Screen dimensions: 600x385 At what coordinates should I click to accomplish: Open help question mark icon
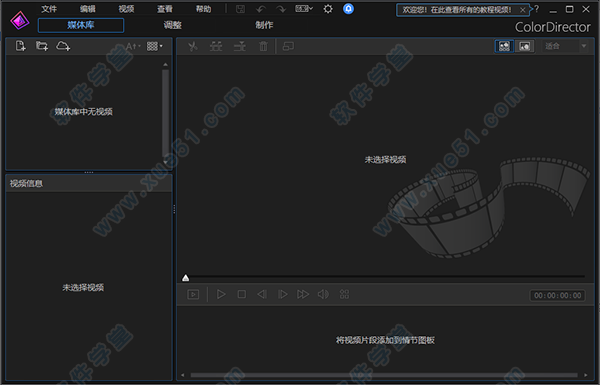536,9
